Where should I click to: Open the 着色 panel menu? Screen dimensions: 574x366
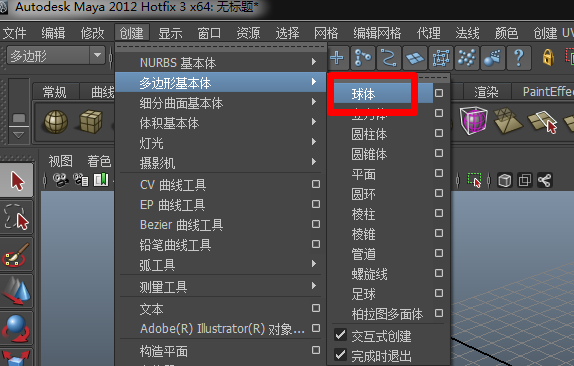tap(99, 161)
